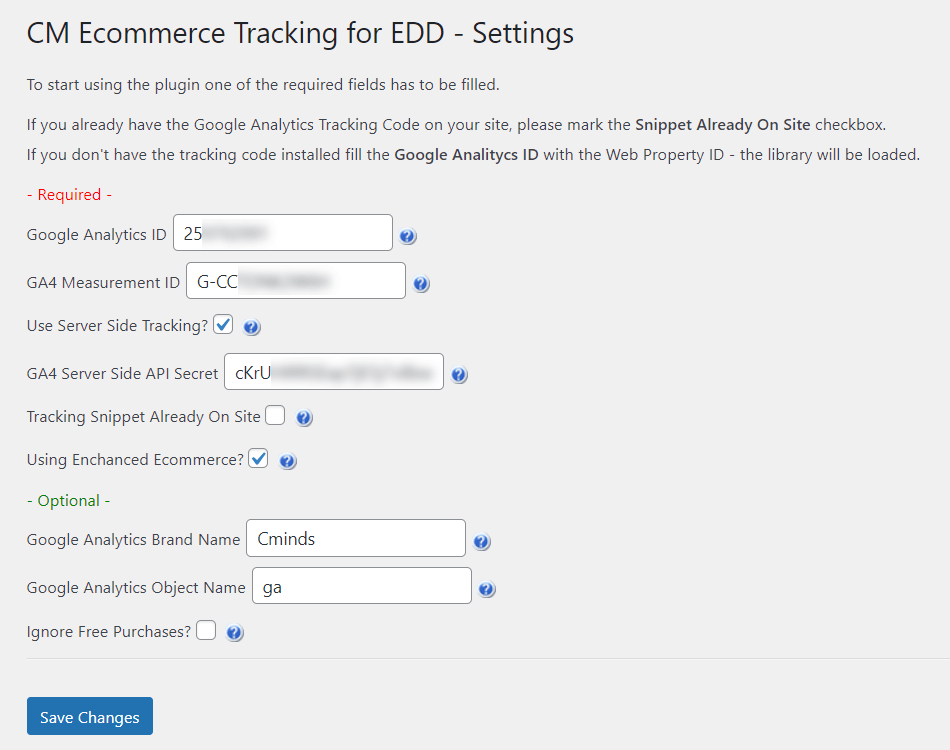Viewport: 950px width, 750px height.
Task: Open help tooltip for Server Side Tracking
Action: click(x=252, y=327)
